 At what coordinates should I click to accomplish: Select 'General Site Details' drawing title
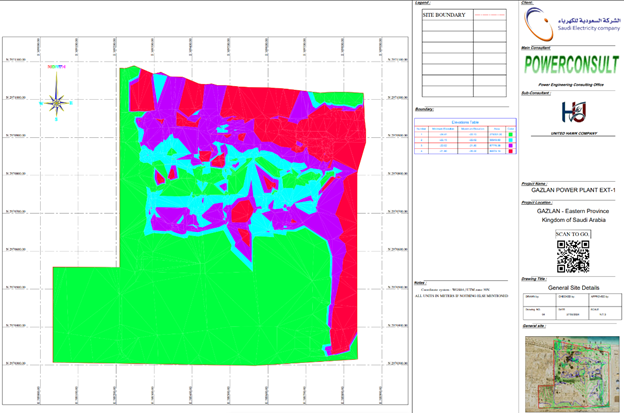[573, 288]
